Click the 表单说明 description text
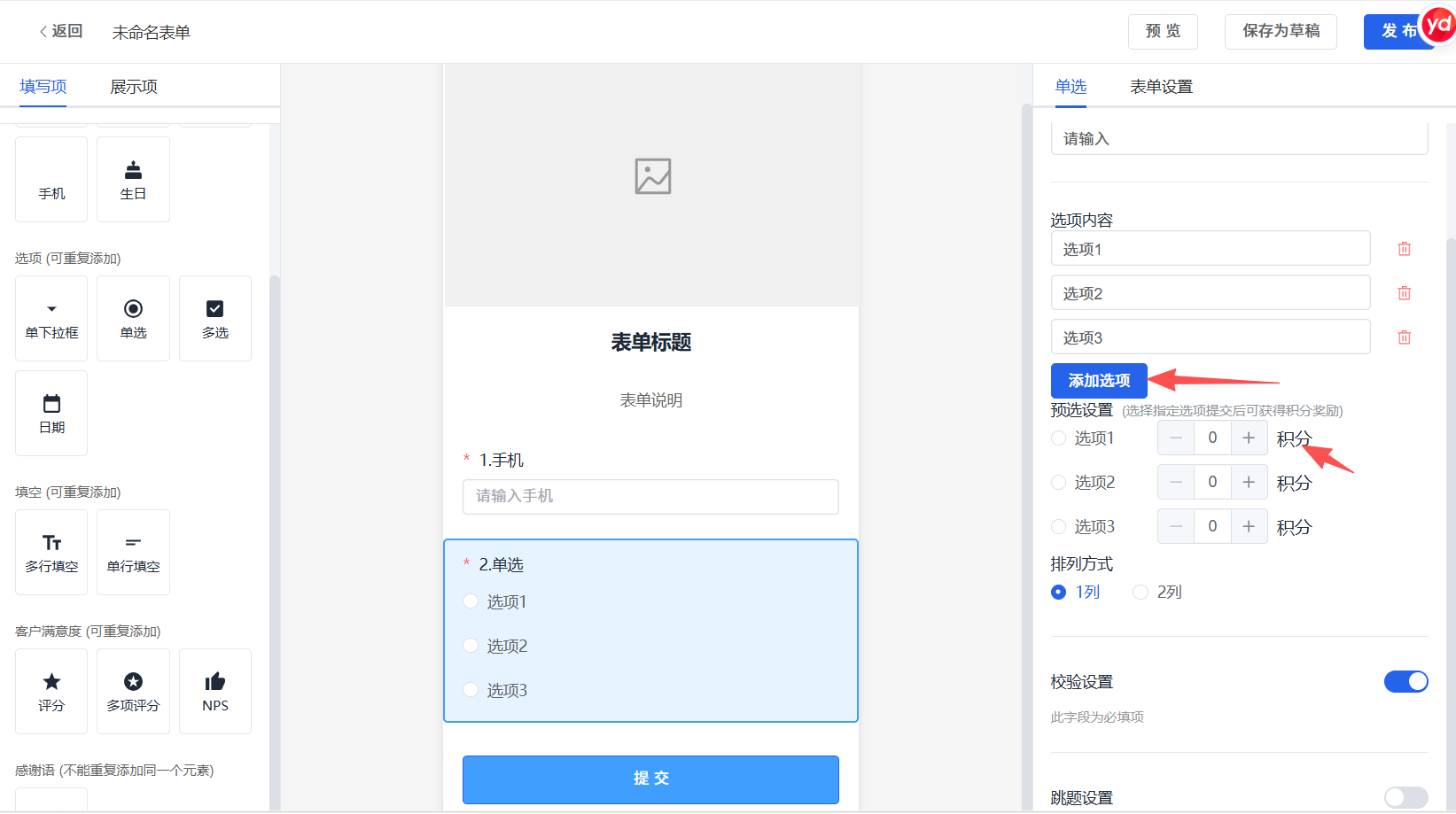This screenshot has height=814, width=1456. (x=650, y=400)
